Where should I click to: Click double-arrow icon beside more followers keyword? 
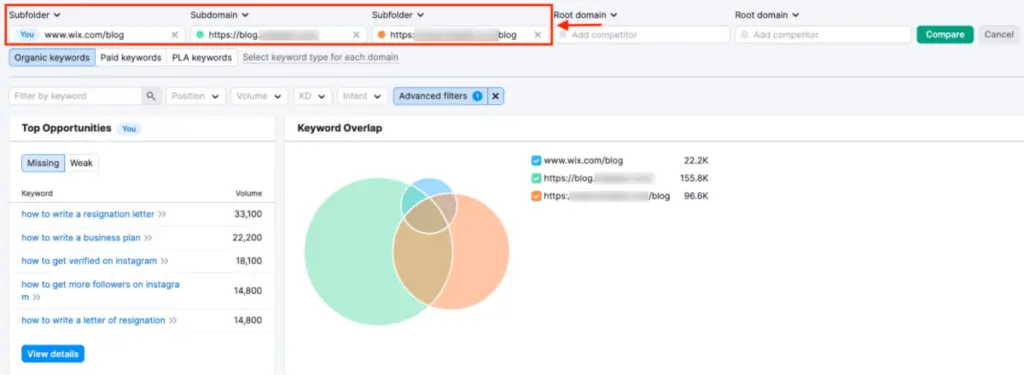[x=37, y=297]
